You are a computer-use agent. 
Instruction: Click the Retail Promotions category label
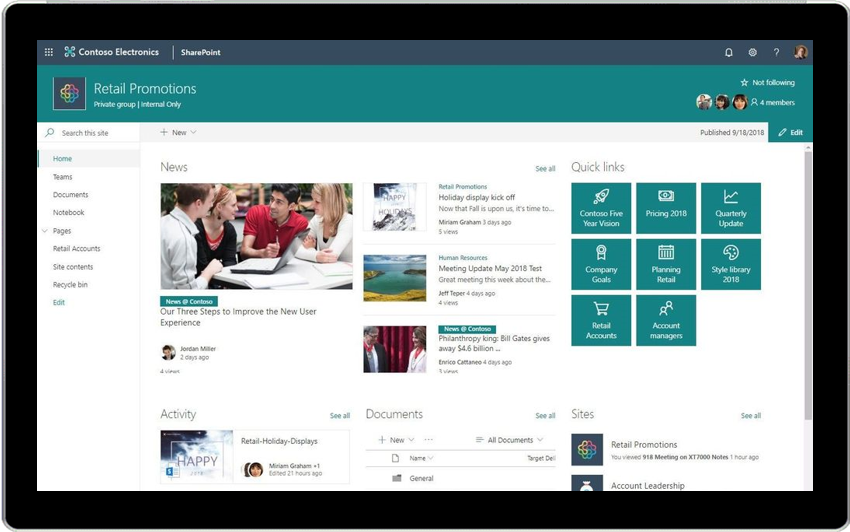click(x=462, y=187)
